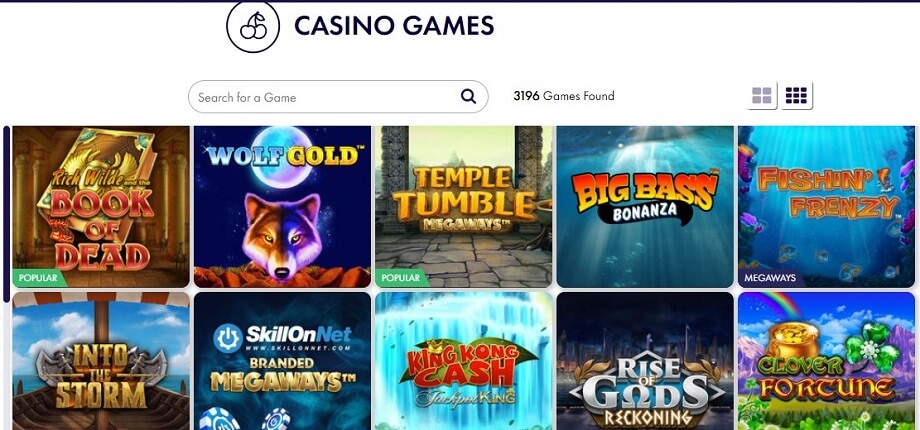Screen dimensions: 920x430
Task: Switch to the large four-tile grid view
Action: pyautogui.click(x=762, y=96)
